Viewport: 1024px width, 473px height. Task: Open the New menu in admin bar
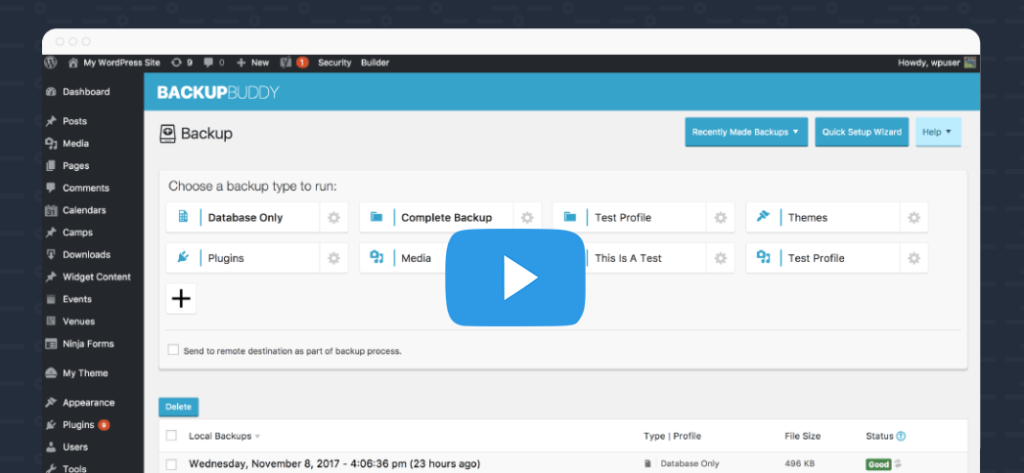click(253, 63)
